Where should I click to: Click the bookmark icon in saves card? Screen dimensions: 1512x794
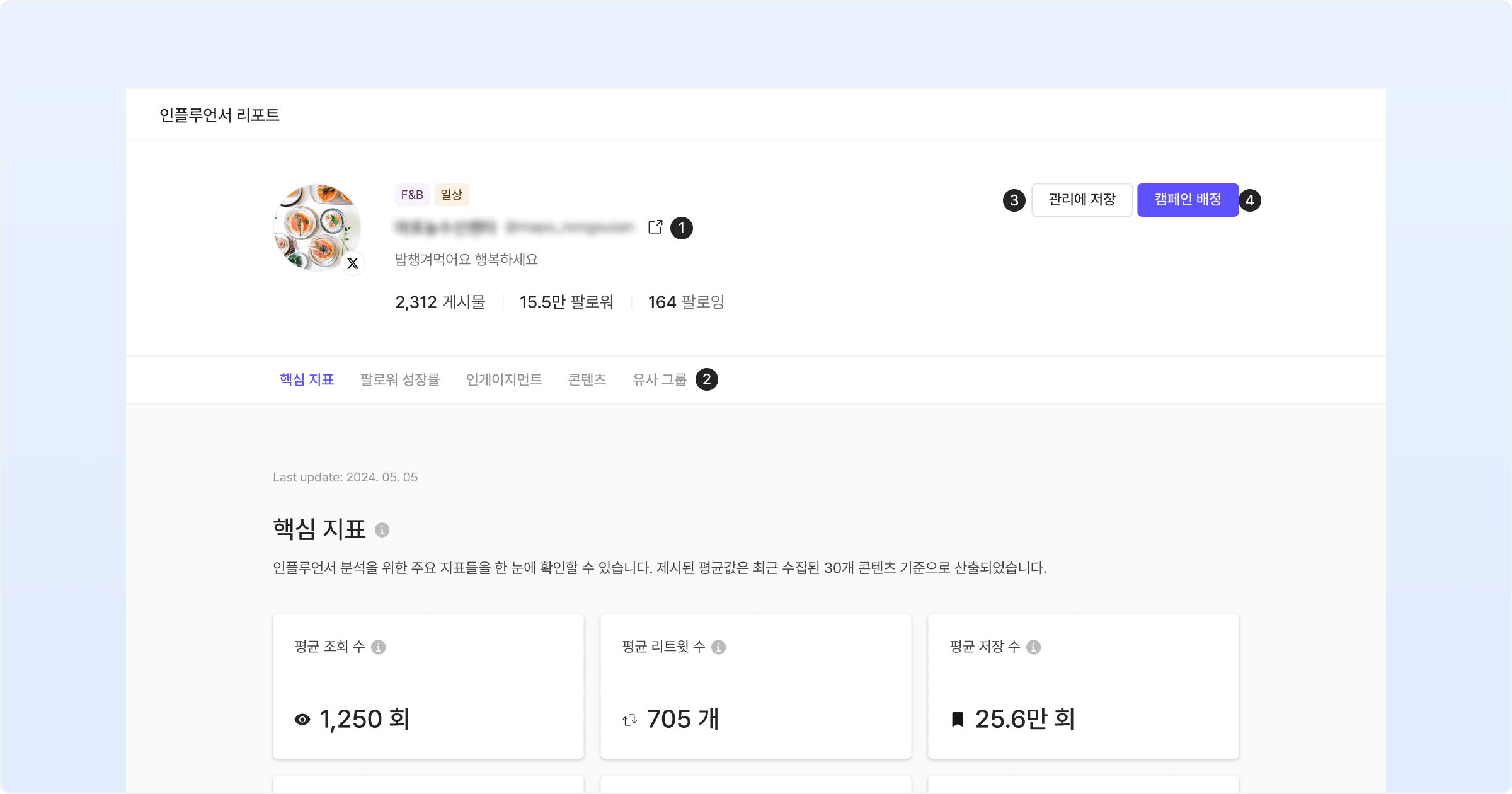pyautogui.click(x=957, y=720)
